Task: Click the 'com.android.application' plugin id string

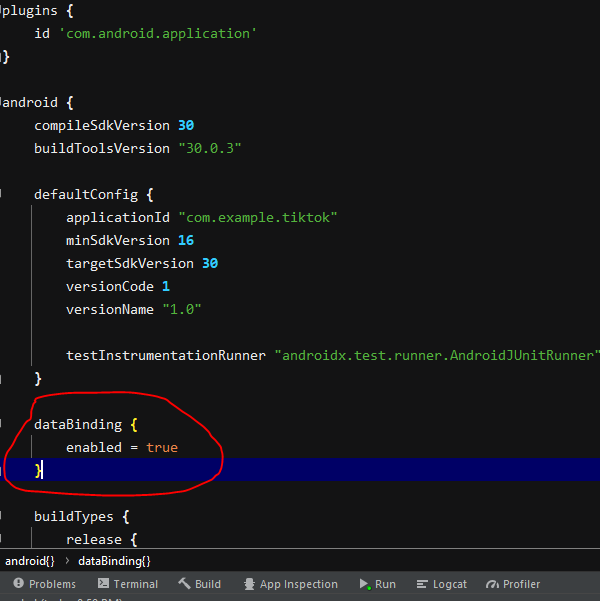Action: click(x=158, y=34)
